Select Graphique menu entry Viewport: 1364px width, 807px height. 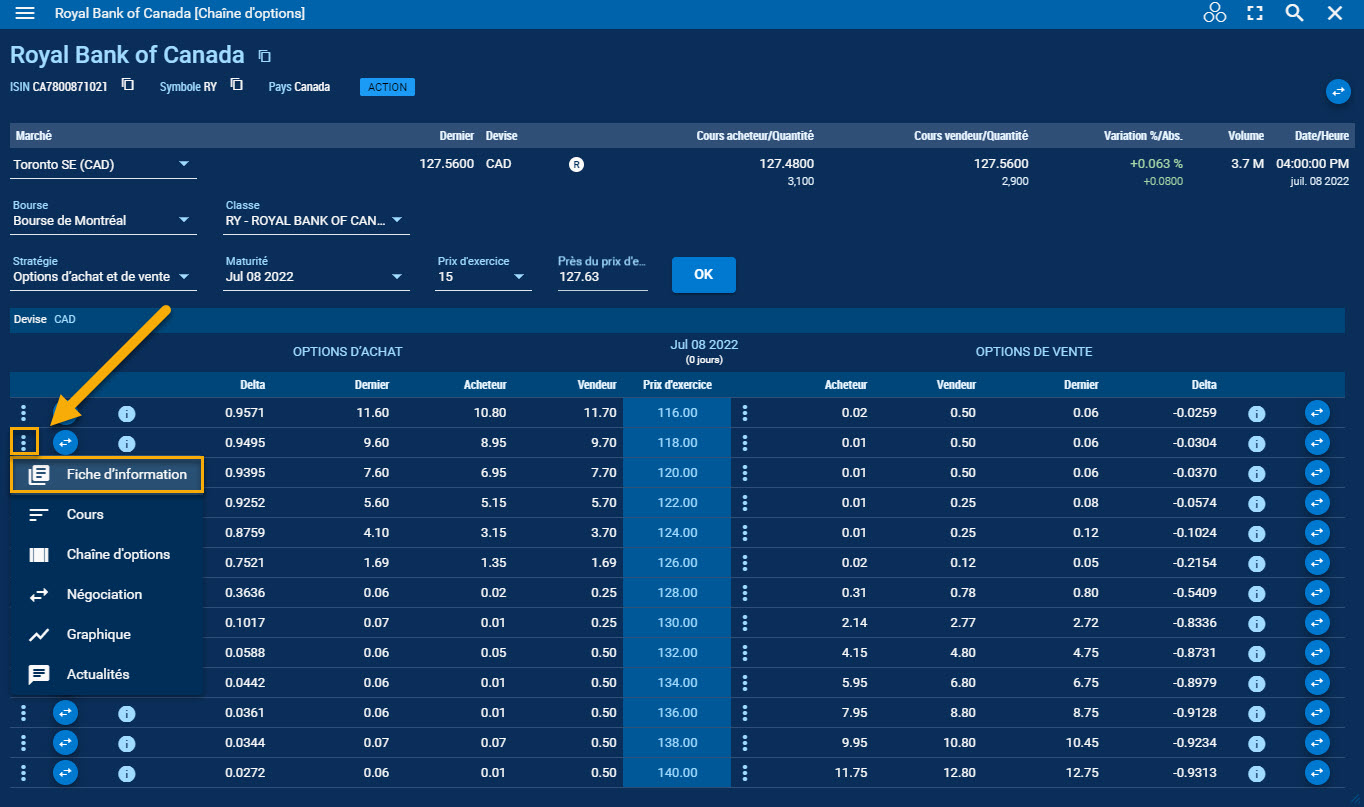point(98,634)
